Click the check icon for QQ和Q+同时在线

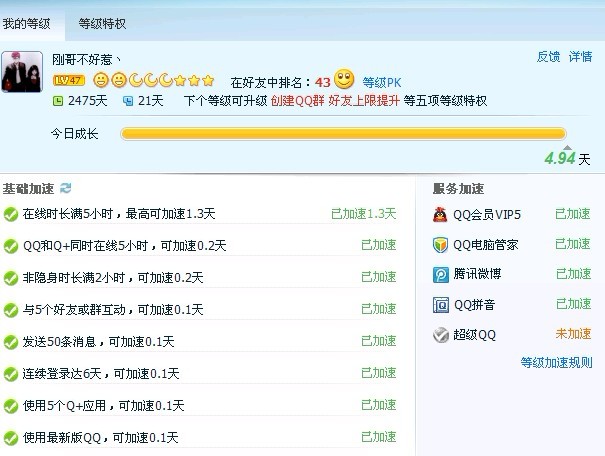[11, 246]
